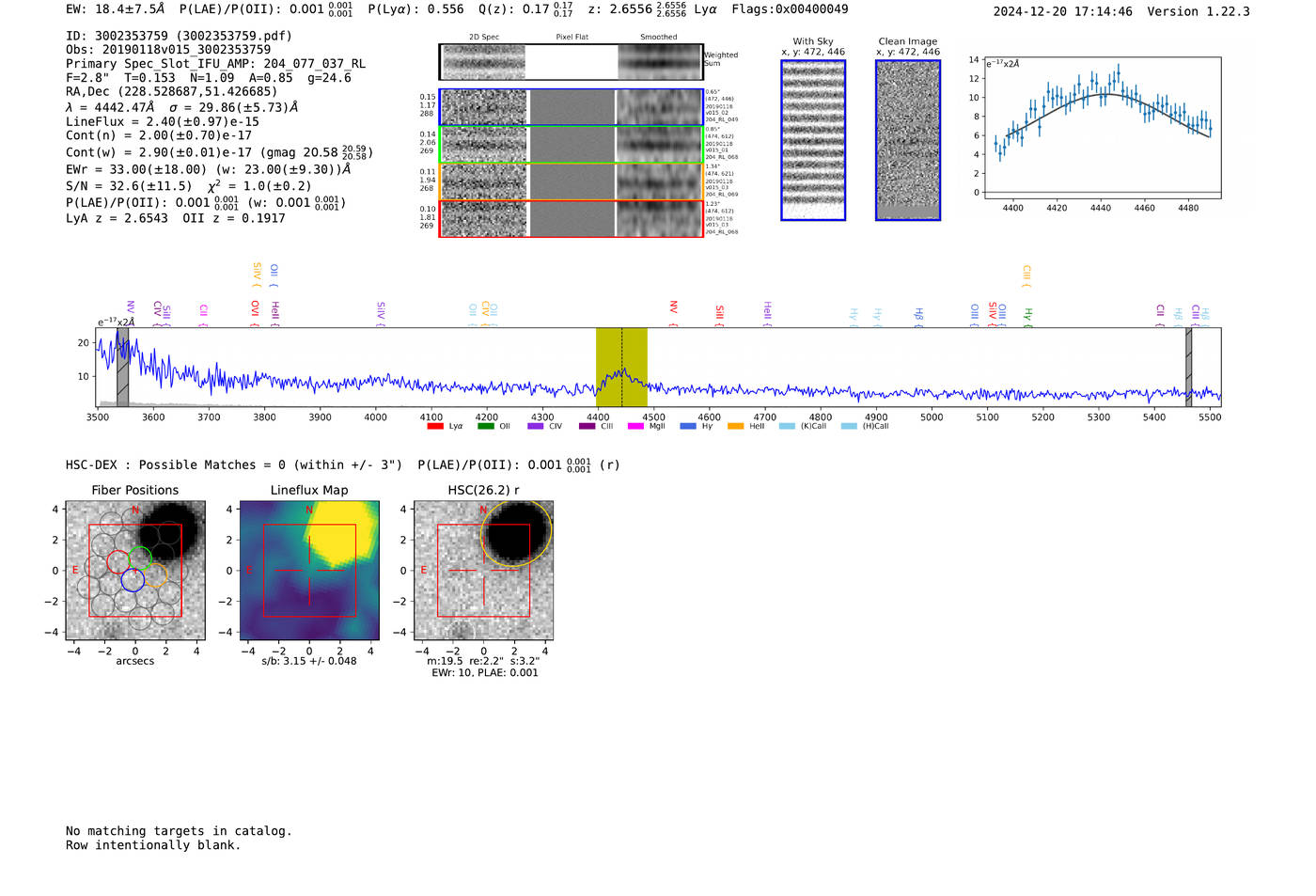Image resolution: width=1316 pixels, height=896 pixels.
Task: Click the ID line with 3002353759.pdf
Action: 179,36
